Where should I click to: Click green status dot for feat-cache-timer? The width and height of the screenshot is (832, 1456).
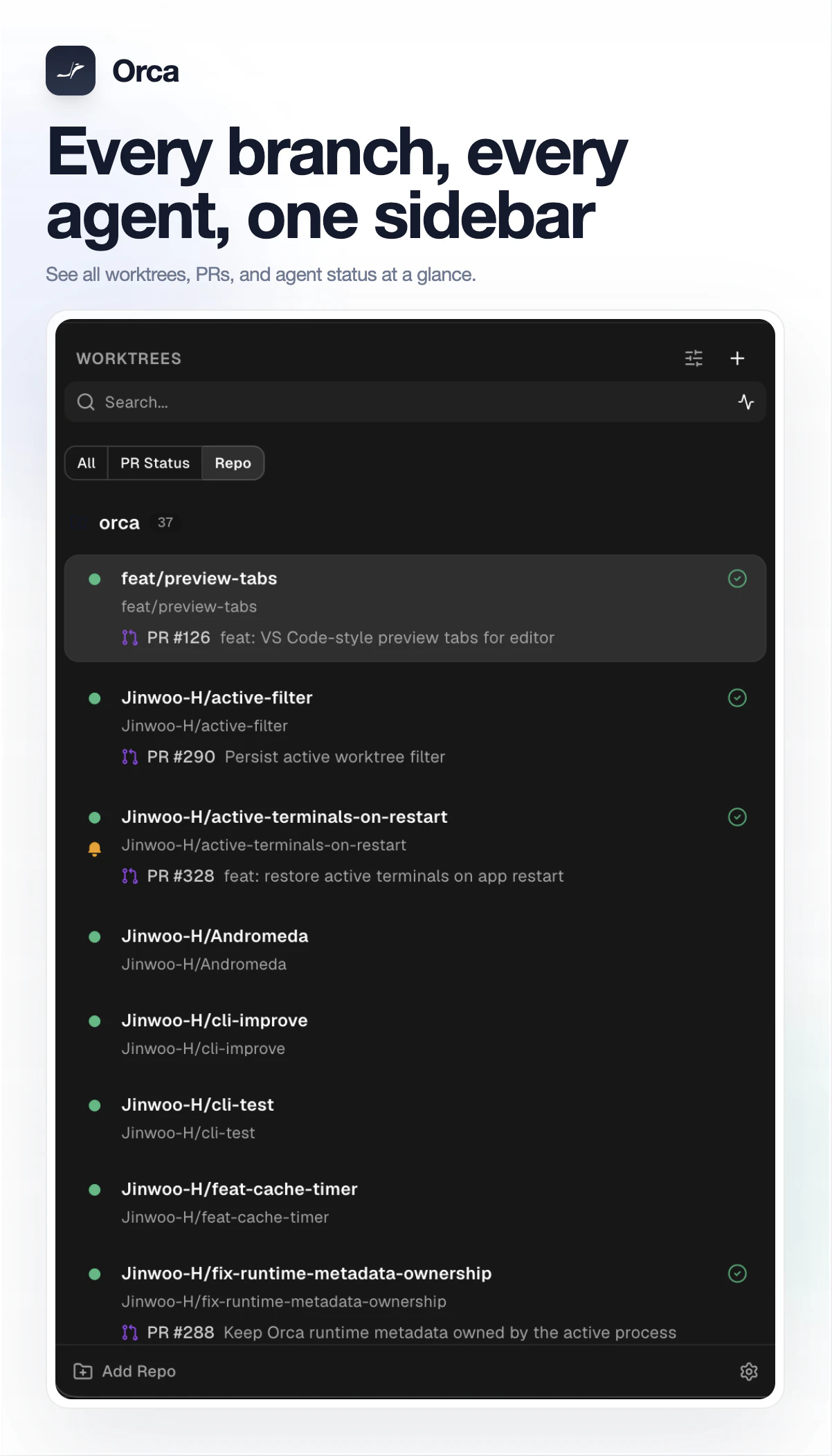95,1190
